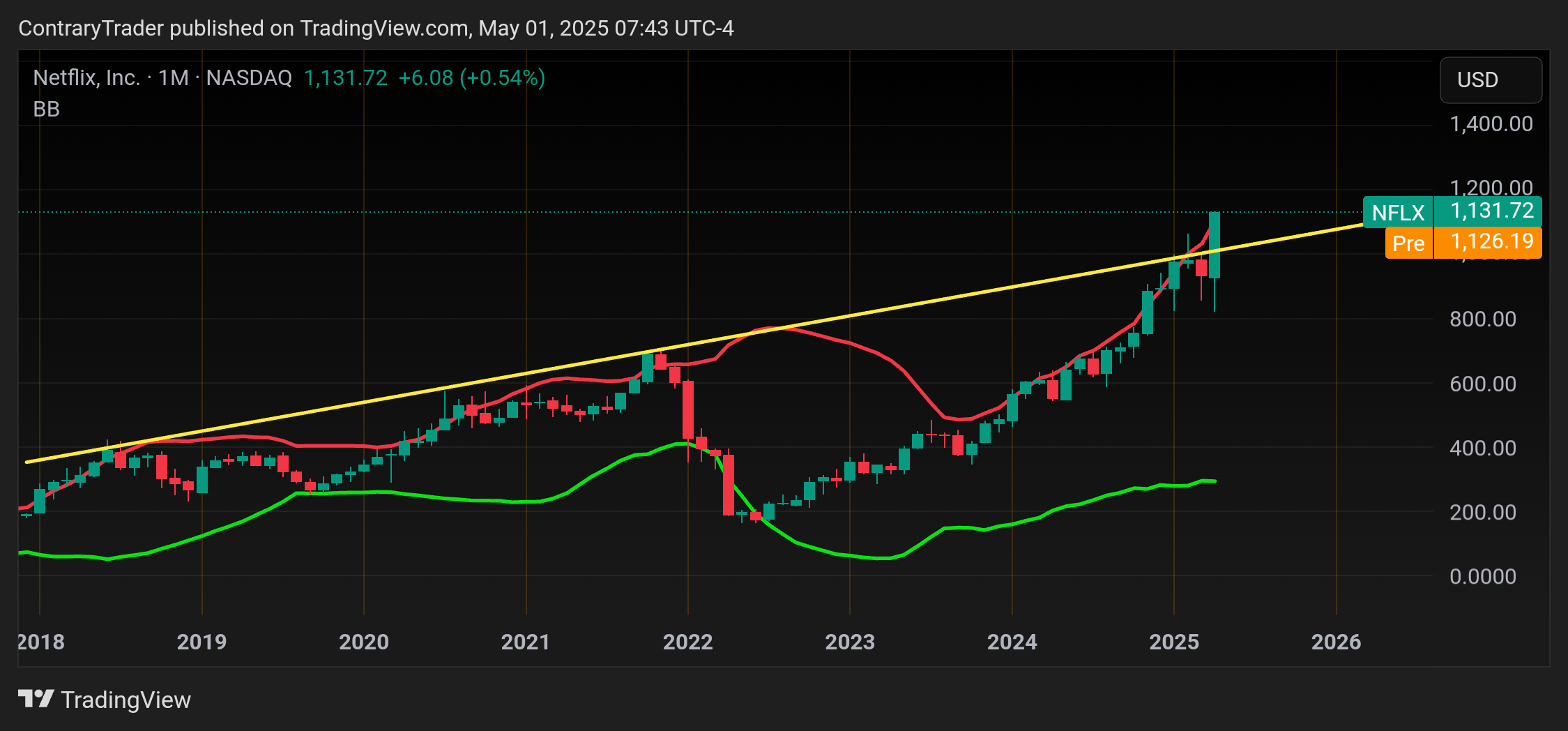Click the Netflix, Inc. symbol title
The width and height of the screenshot is (1568, 731).
pyautogui.click(x=86, y=77)
